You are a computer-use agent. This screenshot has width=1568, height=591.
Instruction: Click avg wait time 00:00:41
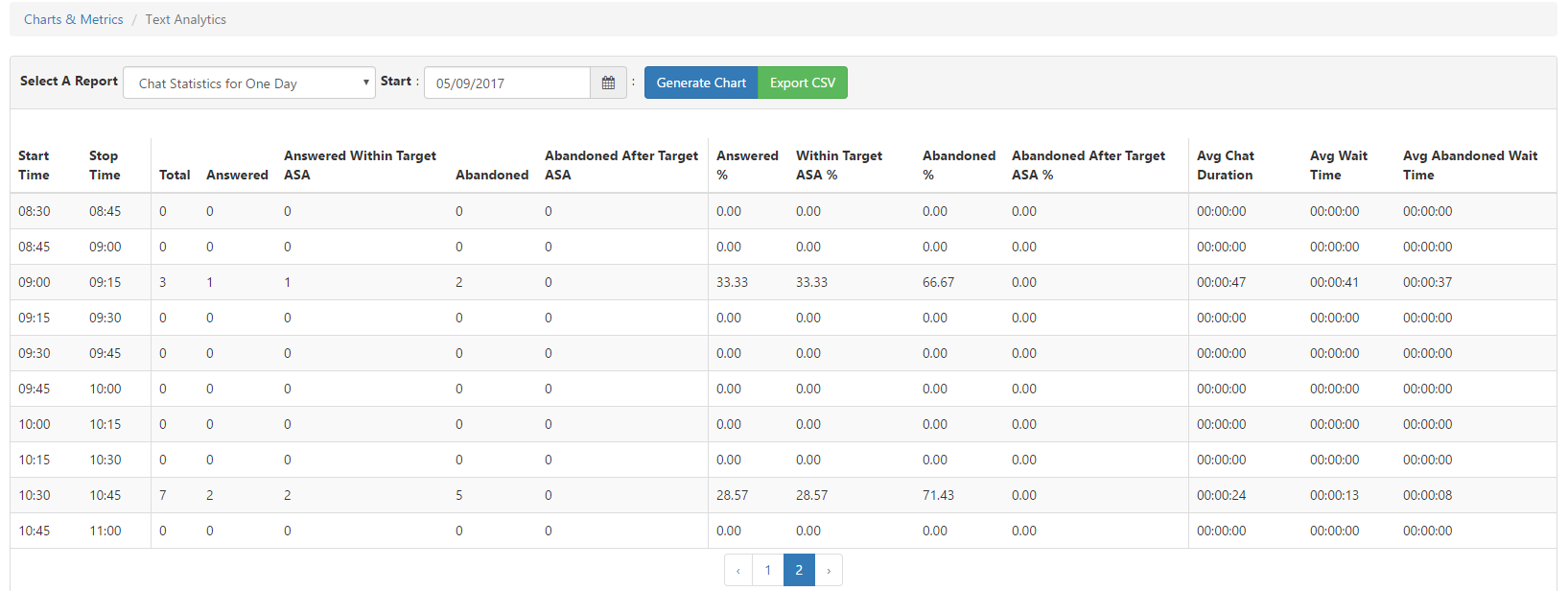pos(1335,282)
